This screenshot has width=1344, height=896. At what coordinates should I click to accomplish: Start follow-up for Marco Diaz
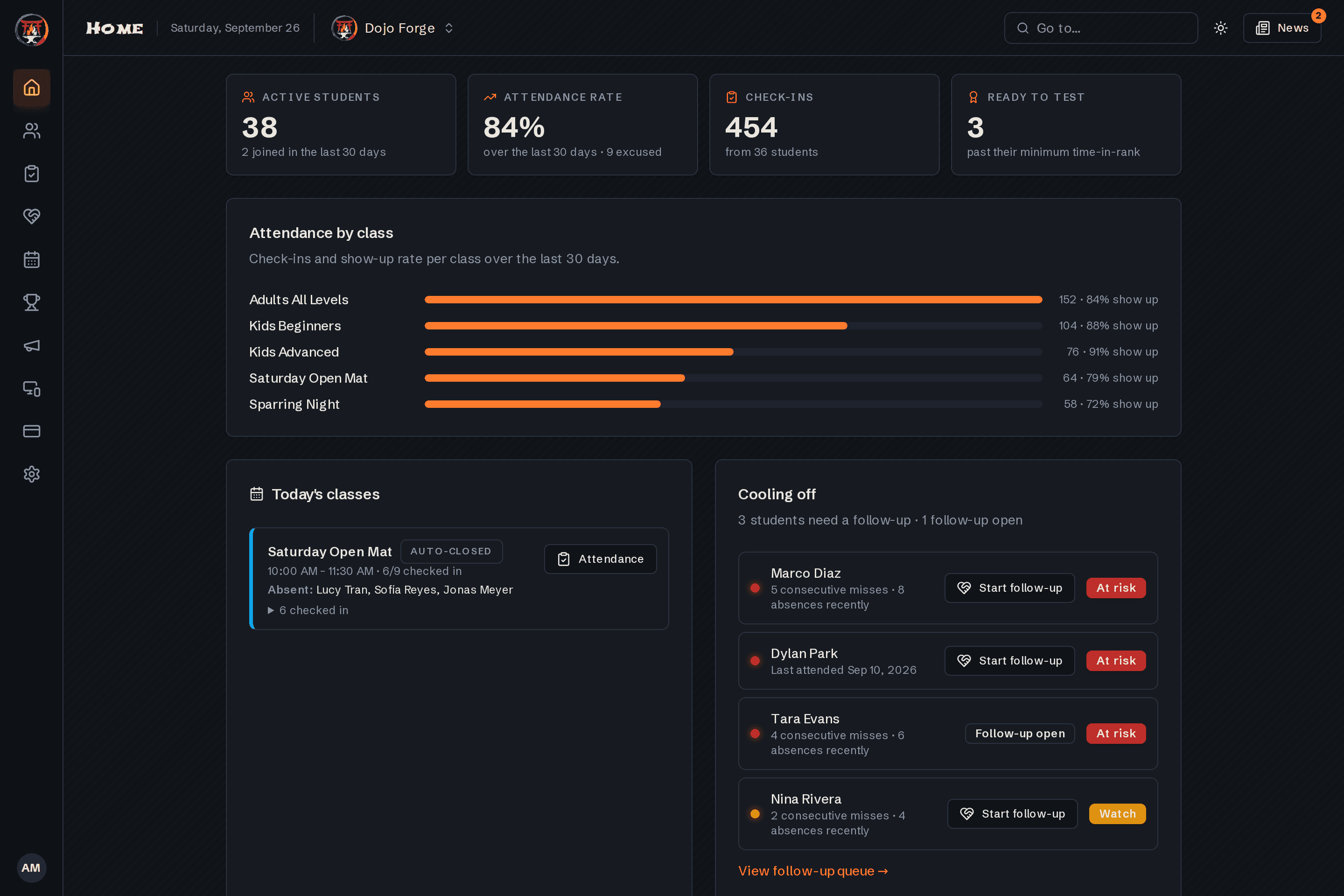point(1009,588)
